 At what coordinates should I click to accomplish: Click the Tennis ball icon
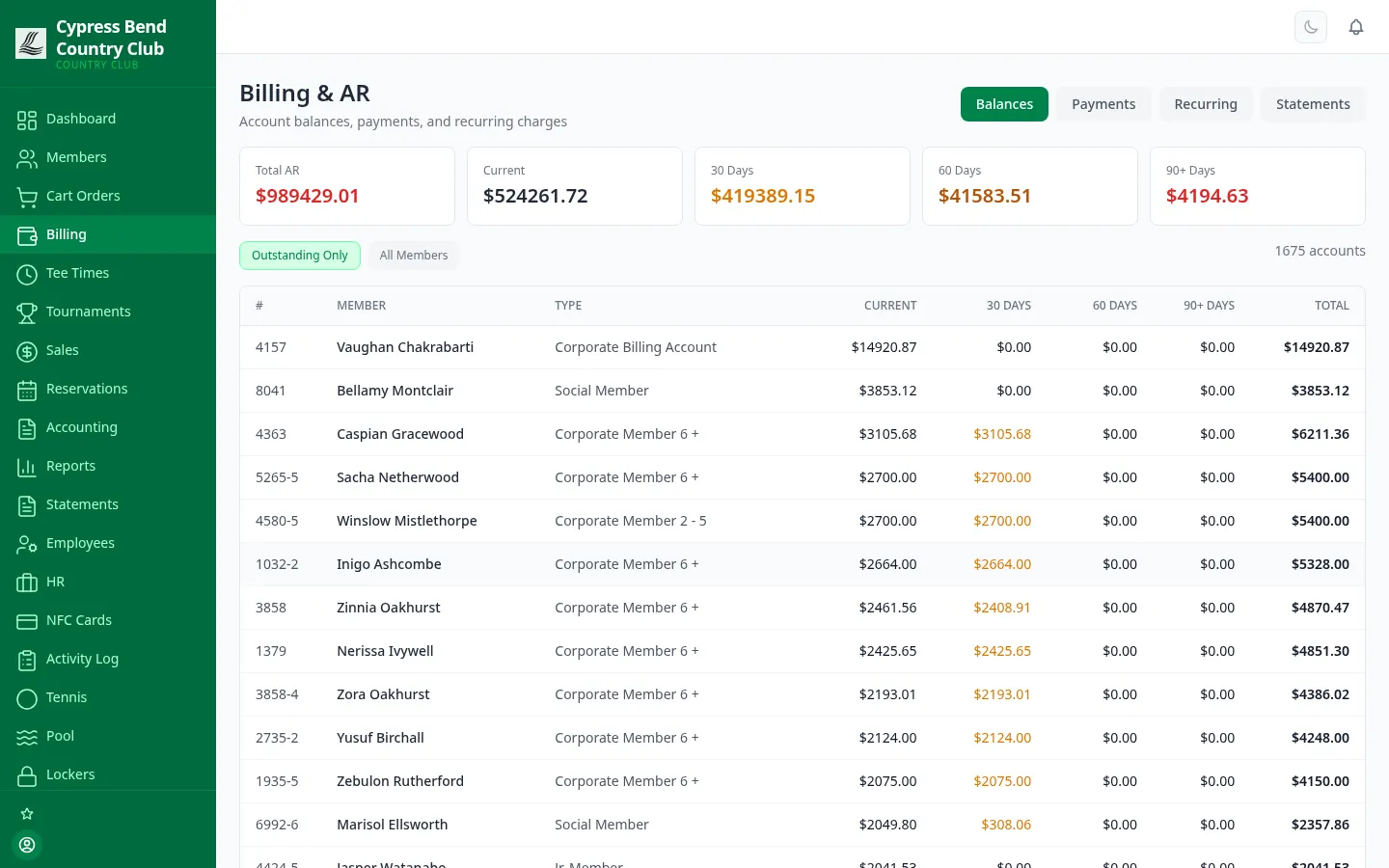27,697
